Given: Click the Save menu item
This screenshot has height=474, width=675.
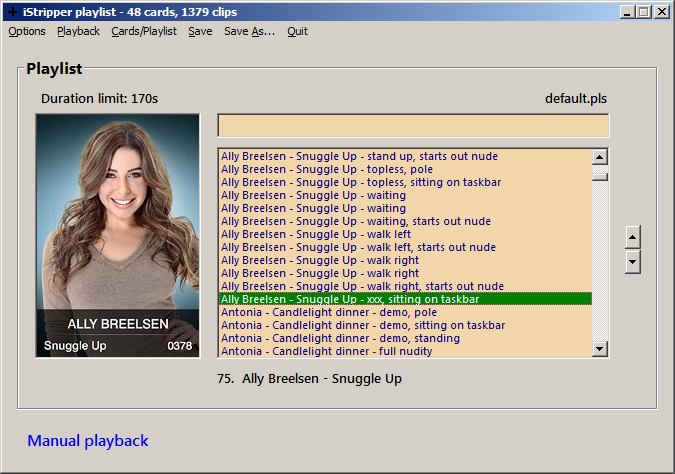Looking at the screenshot, I should pyautogui.click(x=200, y=31).
